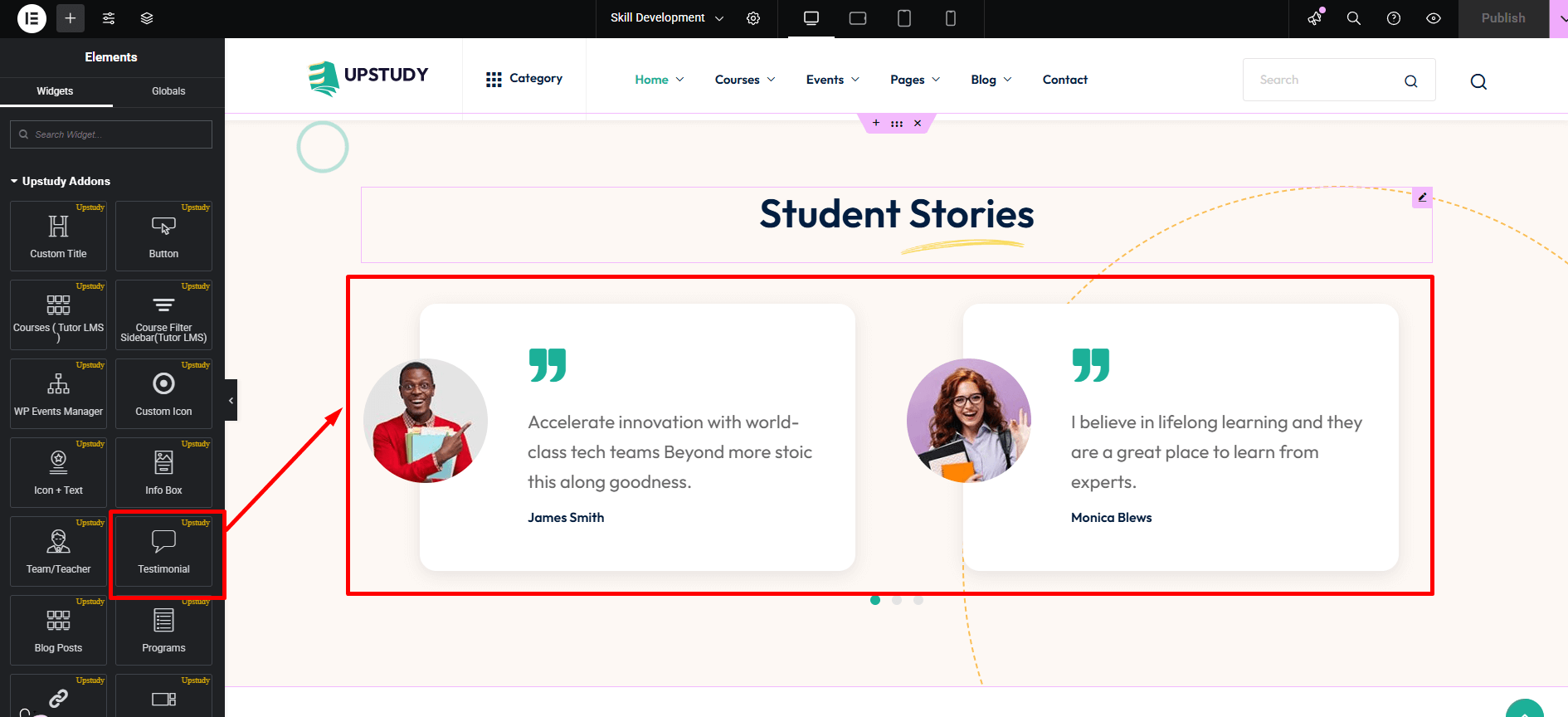Switch to the Globals tab
This screenshot has height=717, width=1568.
168,91
